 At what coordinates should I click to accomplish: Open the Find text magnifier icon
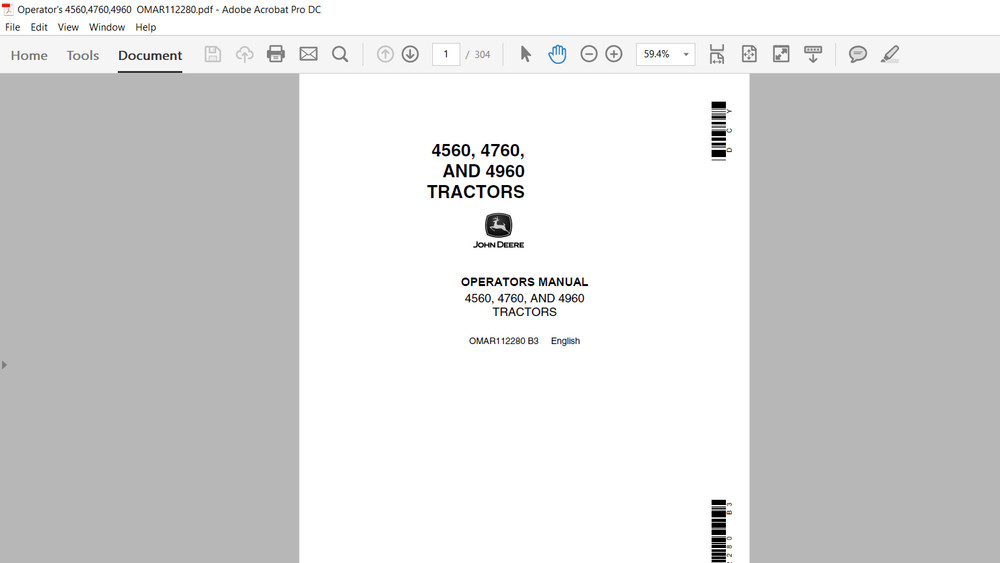click(340, 54)
